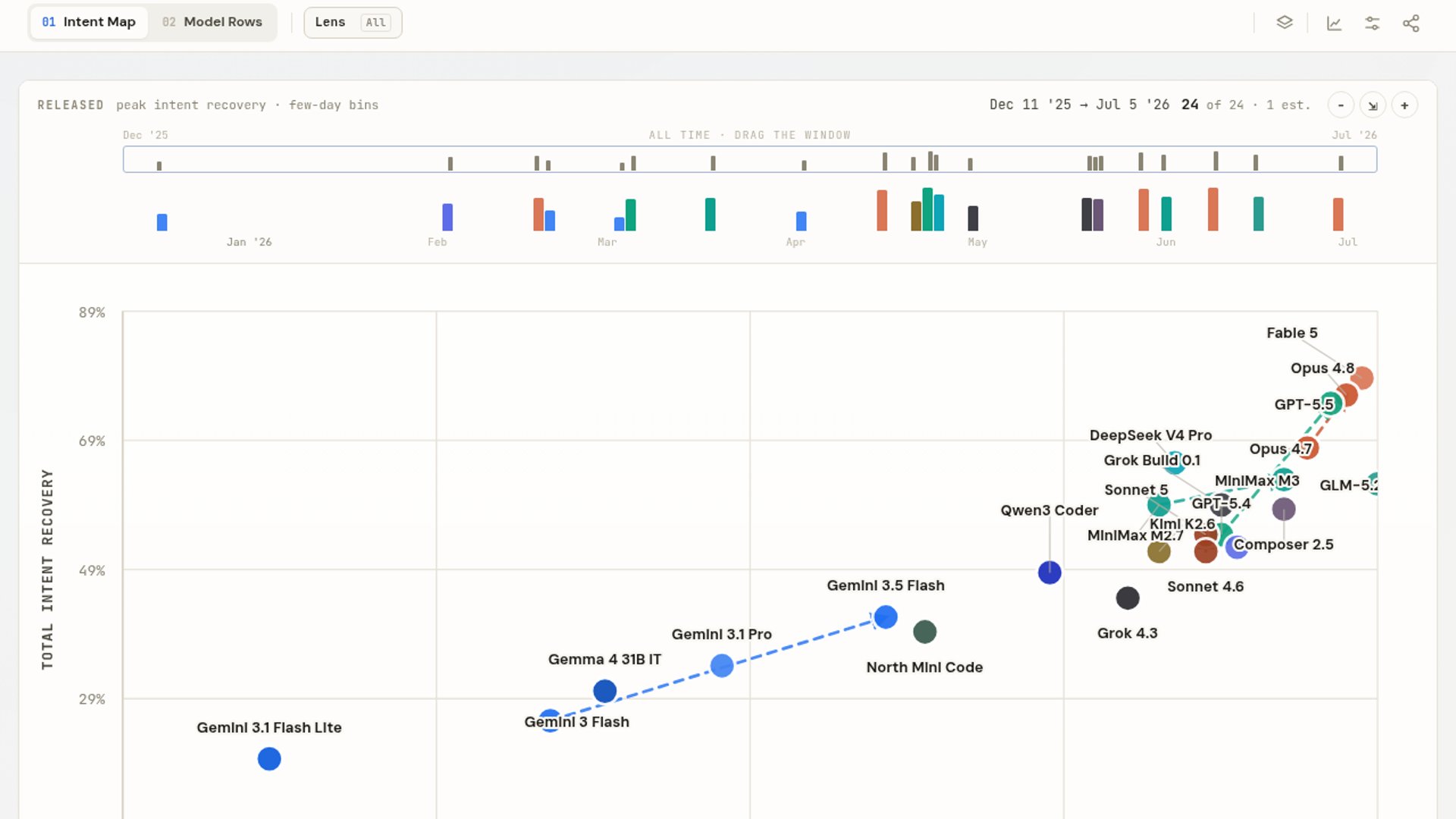Select the Gemma 4 31B IT data point
This screenshot has width=1456, height=819.
604,691
